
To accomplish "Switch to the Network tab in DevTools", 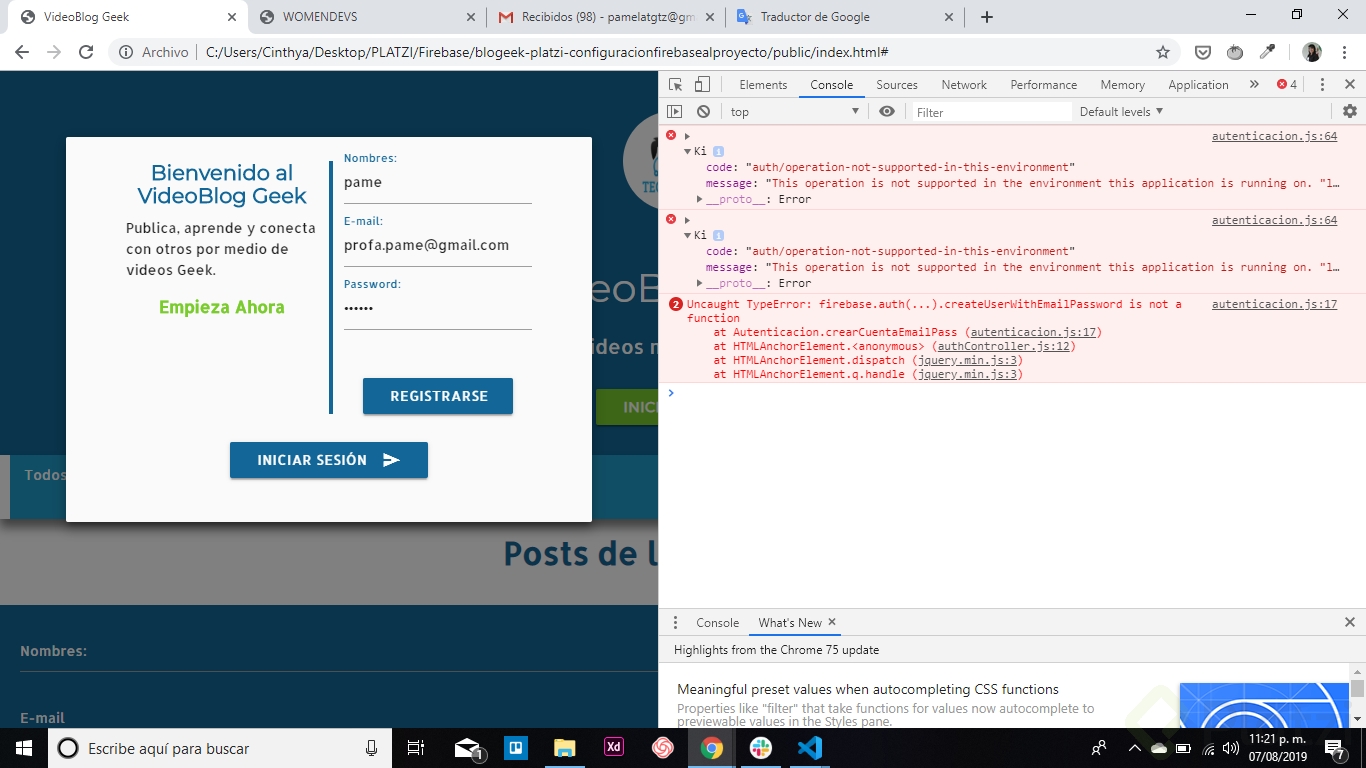I will coord(963,84).
